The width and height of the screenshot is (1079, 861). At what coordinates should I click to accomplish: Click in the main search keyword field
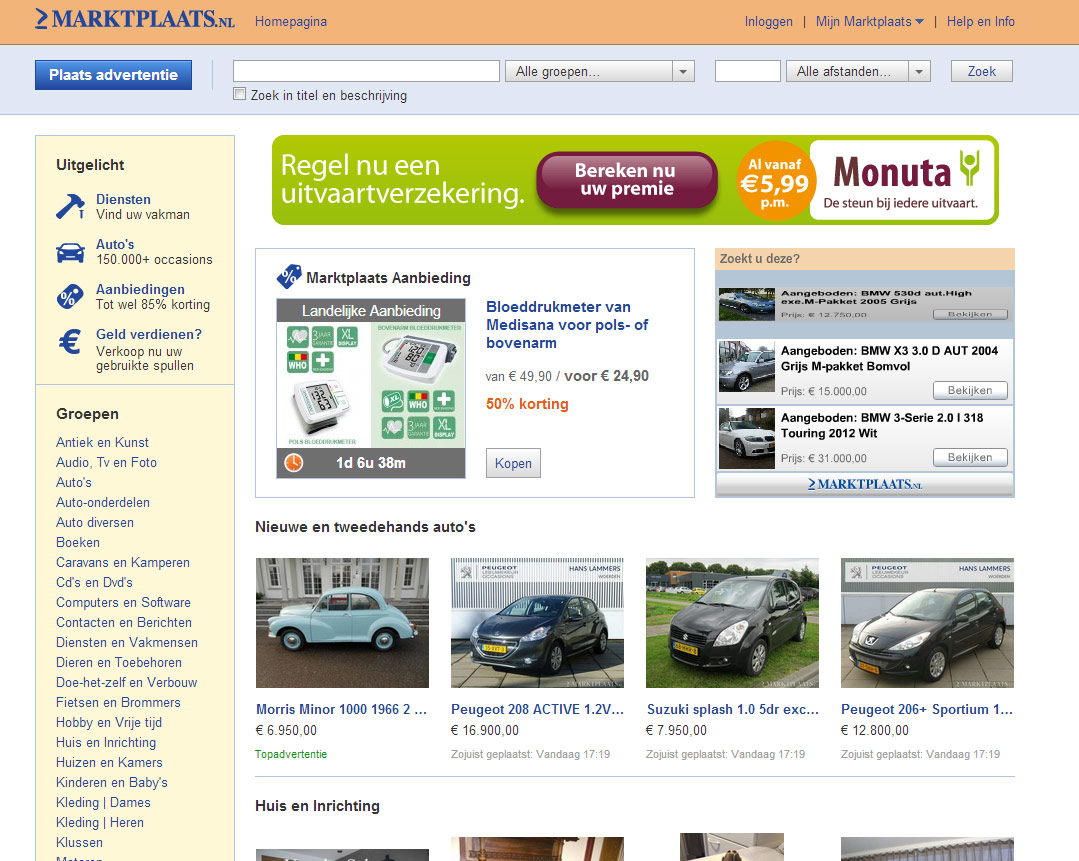click(x=366, y=71)
